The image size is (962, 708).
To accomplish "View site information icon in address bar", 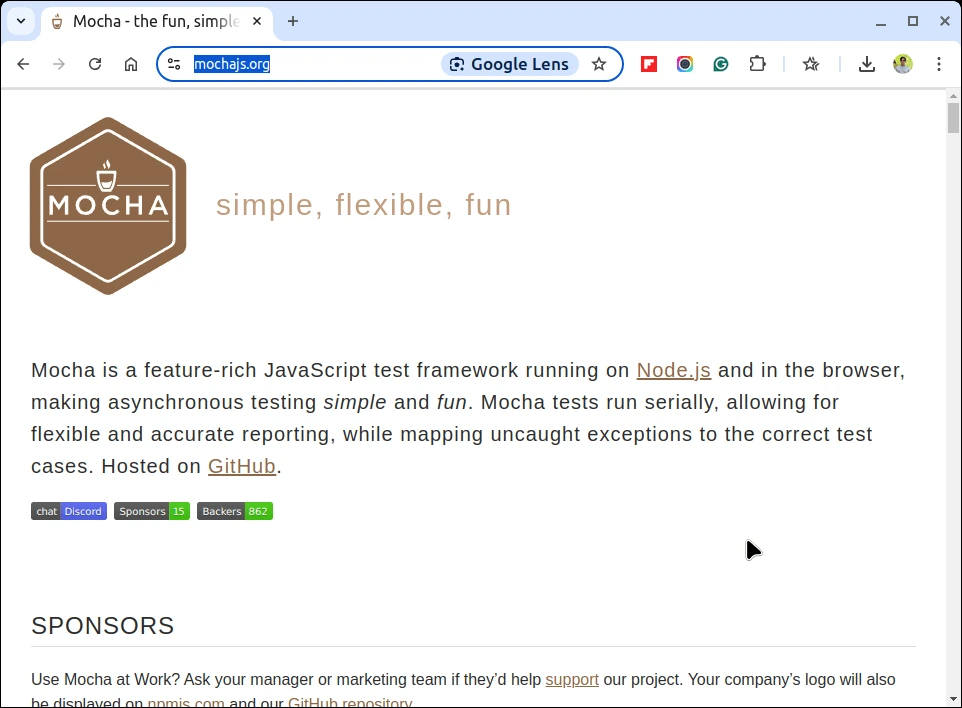I will (x=174, y=64).
